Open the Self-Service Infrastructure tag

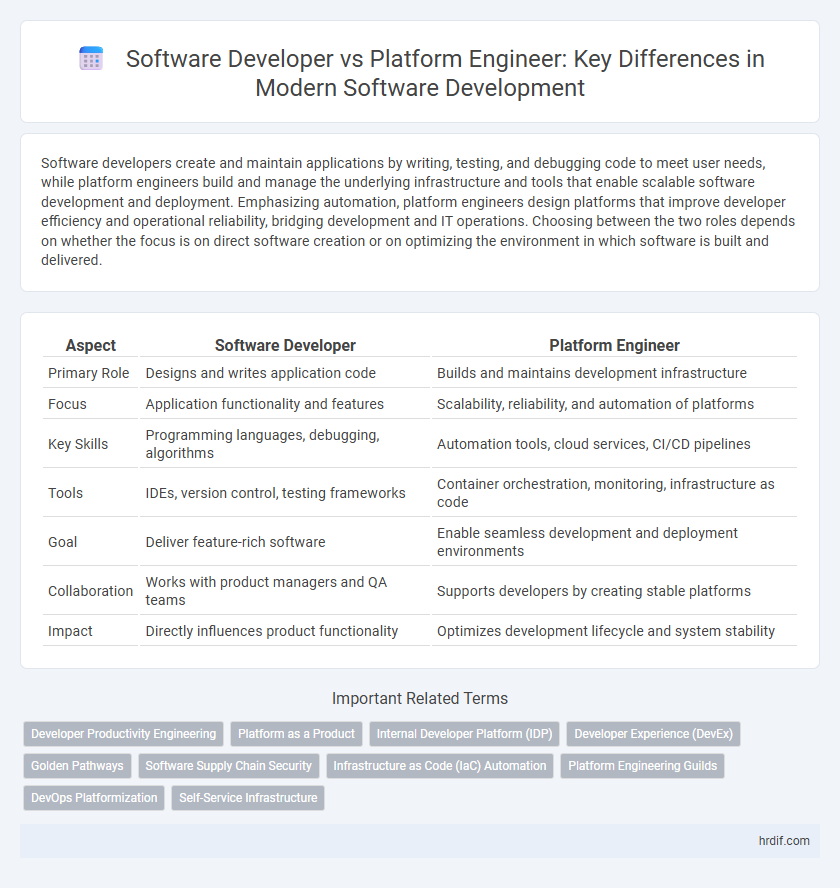[x=248, y=797]
